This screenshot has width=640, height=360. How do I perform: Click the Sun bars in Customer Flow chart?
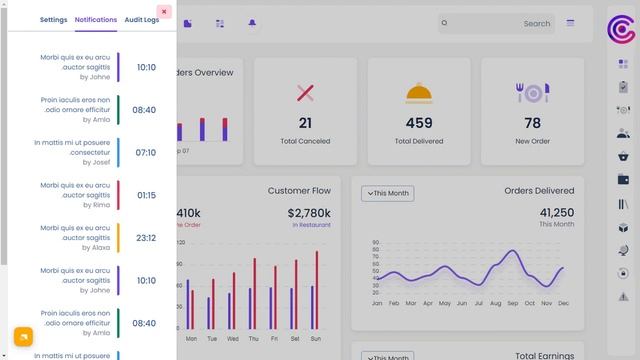pos(315,290)
